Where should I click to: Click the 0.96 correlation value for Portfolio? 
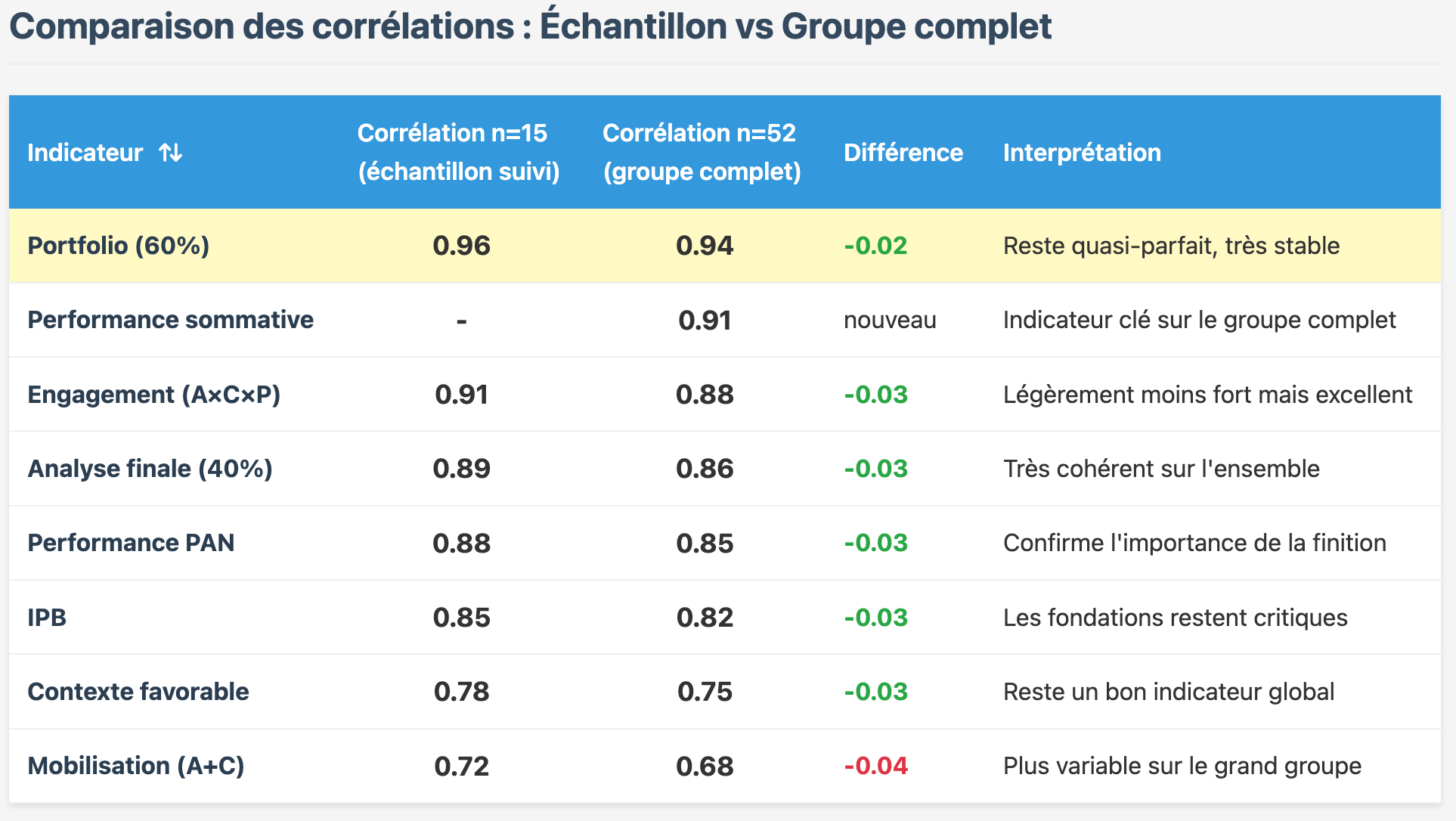[461, 246]
